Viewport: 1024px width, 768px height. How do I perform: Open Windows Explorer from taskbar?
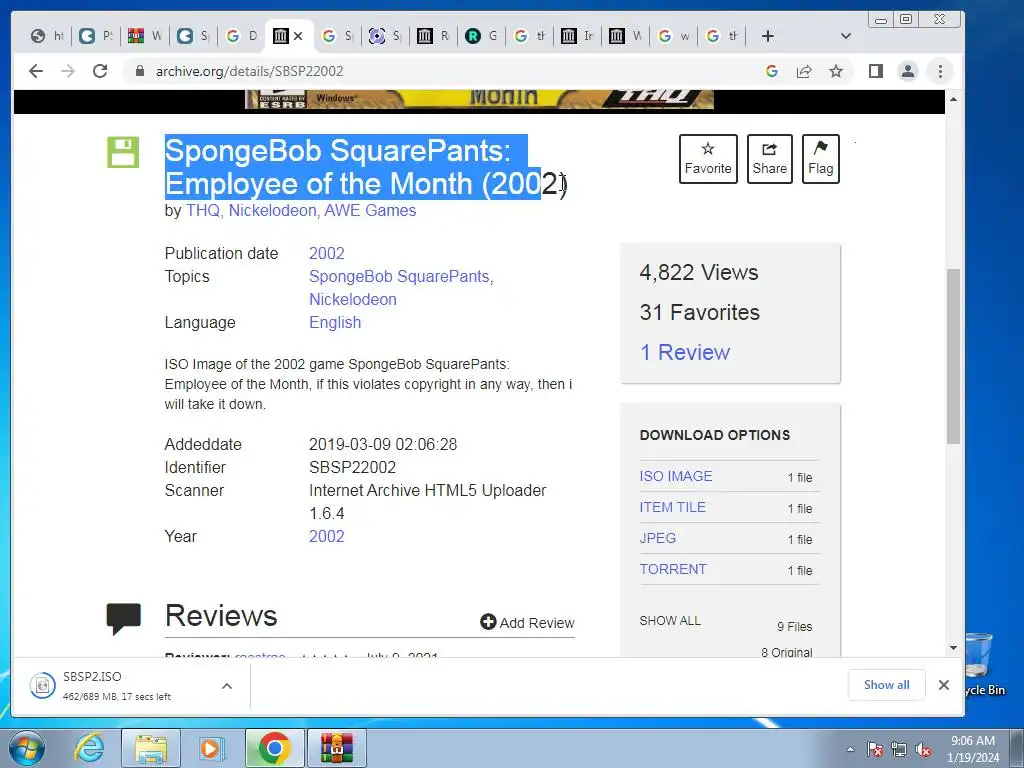[x=151, y=748]
